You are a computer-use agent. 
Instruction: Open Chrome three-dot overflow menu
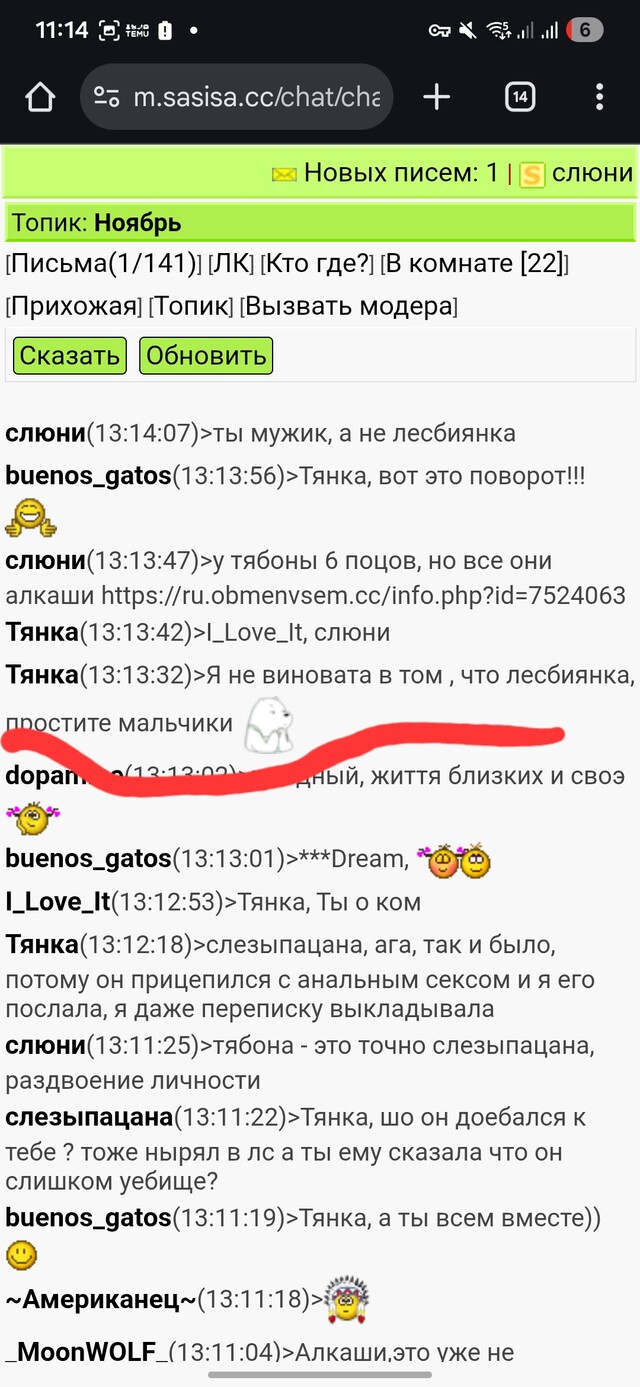(599, 97)
